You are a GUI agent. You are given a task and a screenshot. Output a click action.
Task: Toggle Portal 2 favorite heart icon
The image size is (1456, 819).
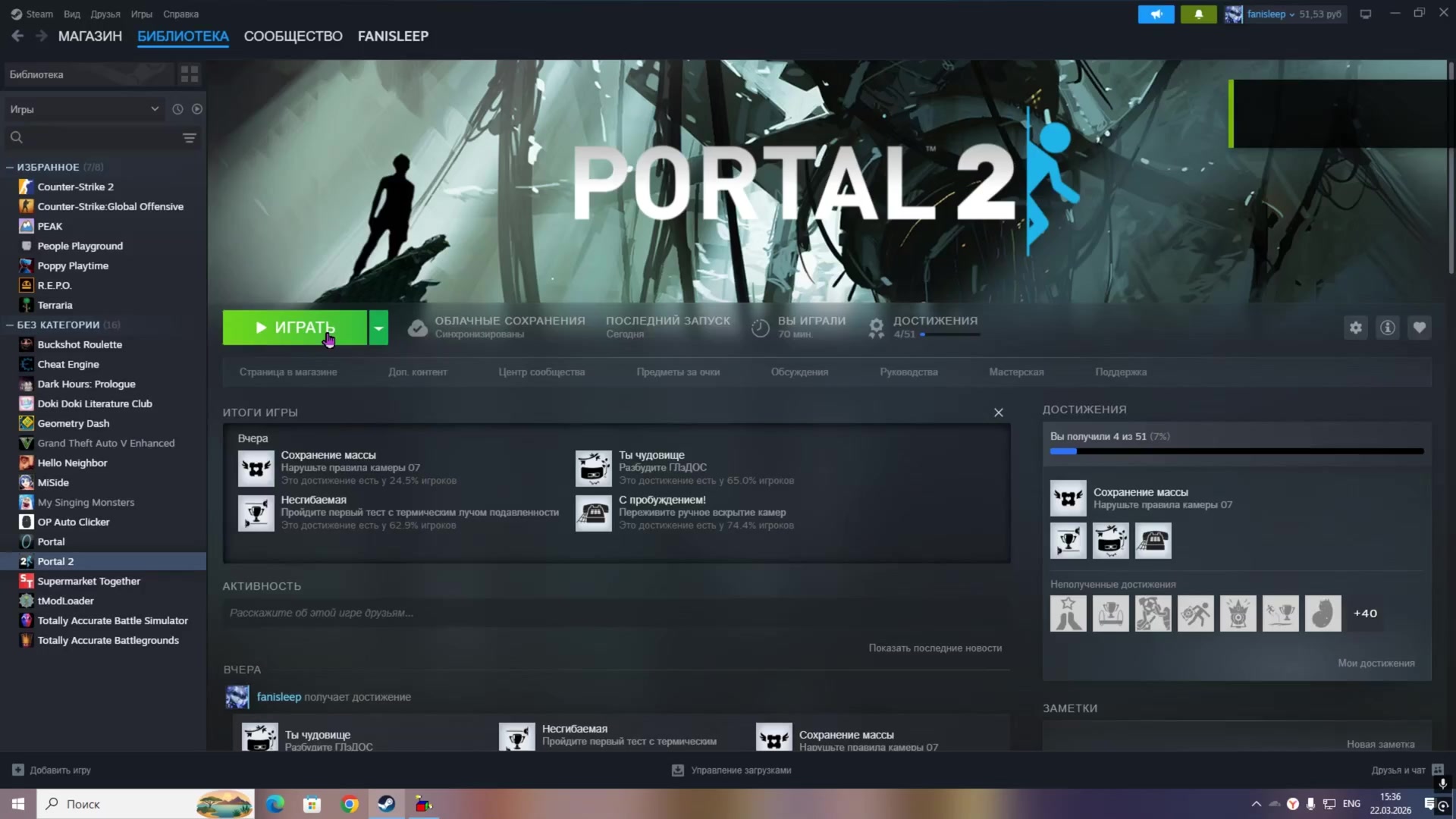(1420, 328)
